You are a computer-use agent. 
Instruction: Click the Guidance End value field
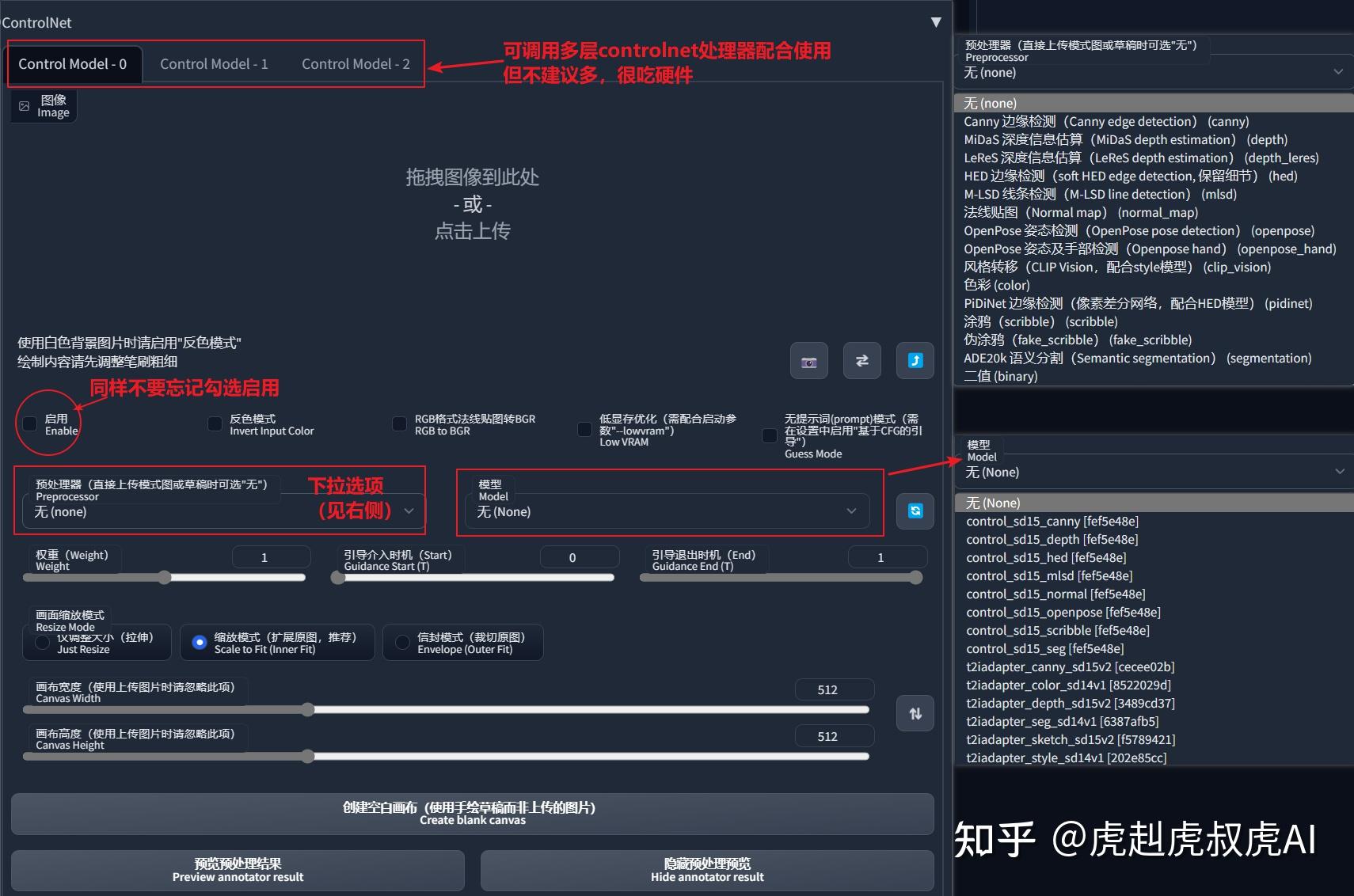coord(887,557)
